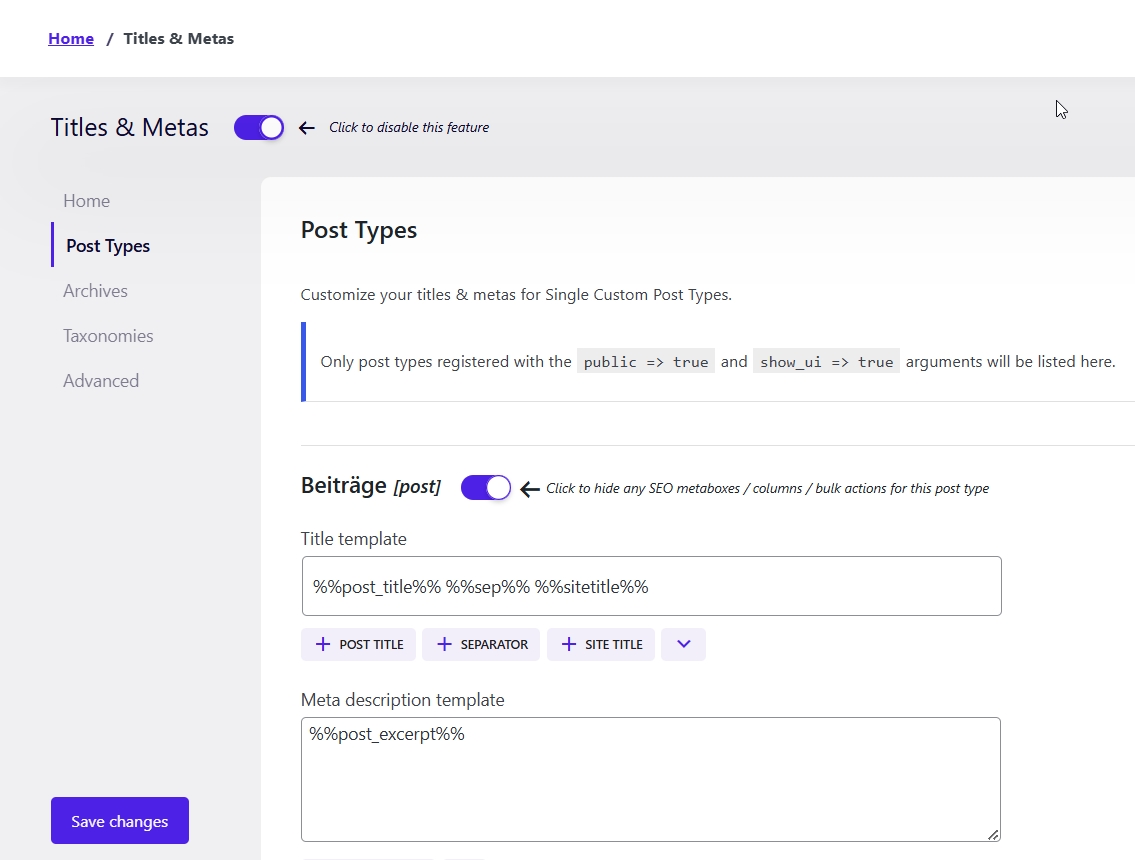Open the Home section in the sidebar
Screen dimensions: 1135x860
pos(86,201)
